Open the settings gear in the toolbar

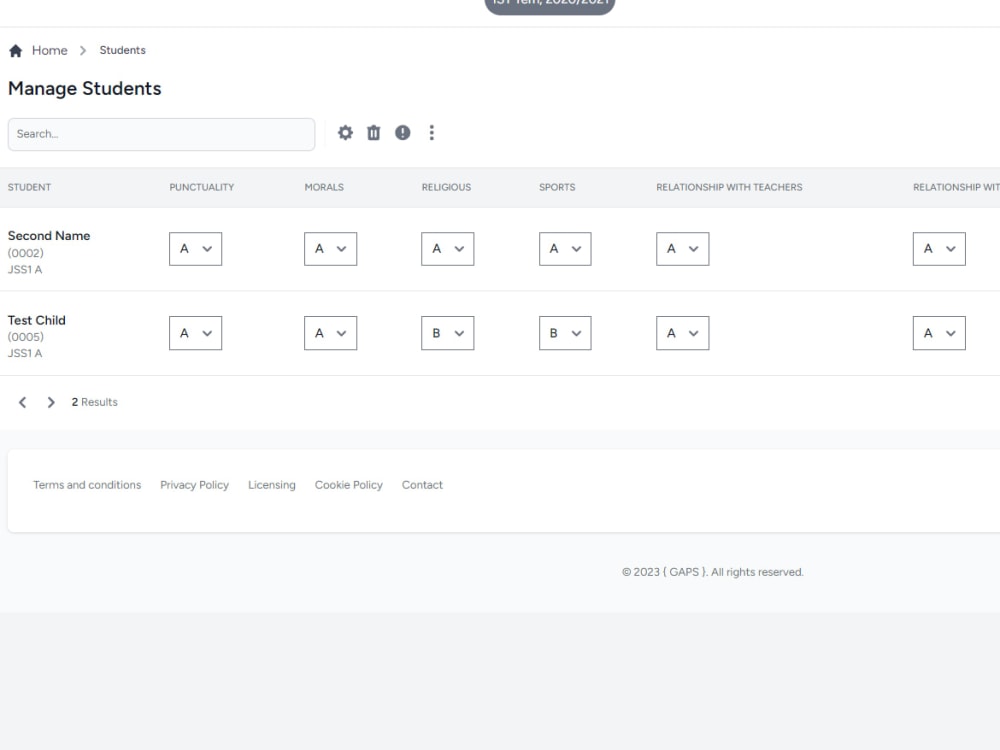click(x=345, y=132)
